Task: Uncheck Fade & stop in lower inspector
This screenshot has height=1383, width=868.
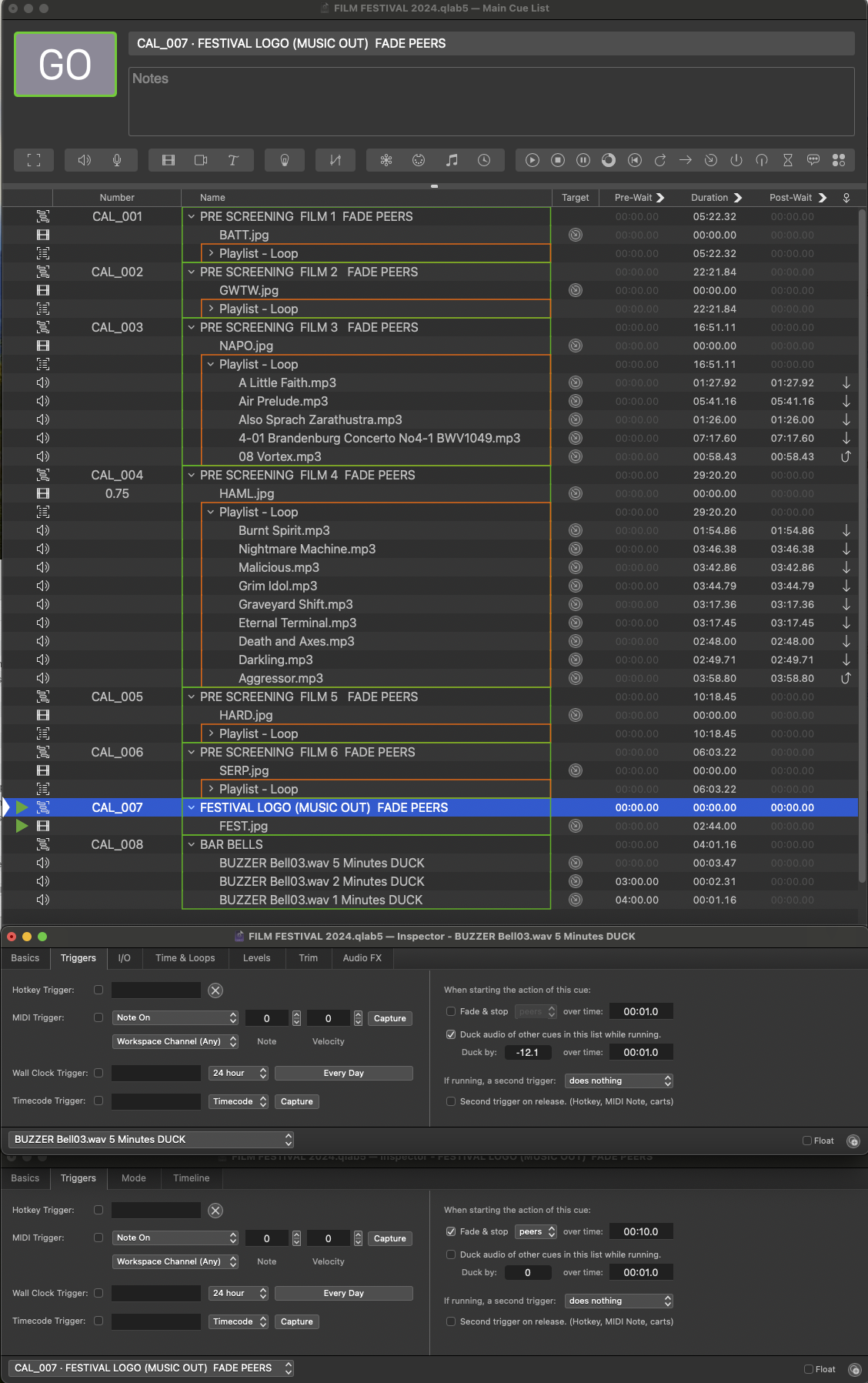Action: (x=451, y=1231)
